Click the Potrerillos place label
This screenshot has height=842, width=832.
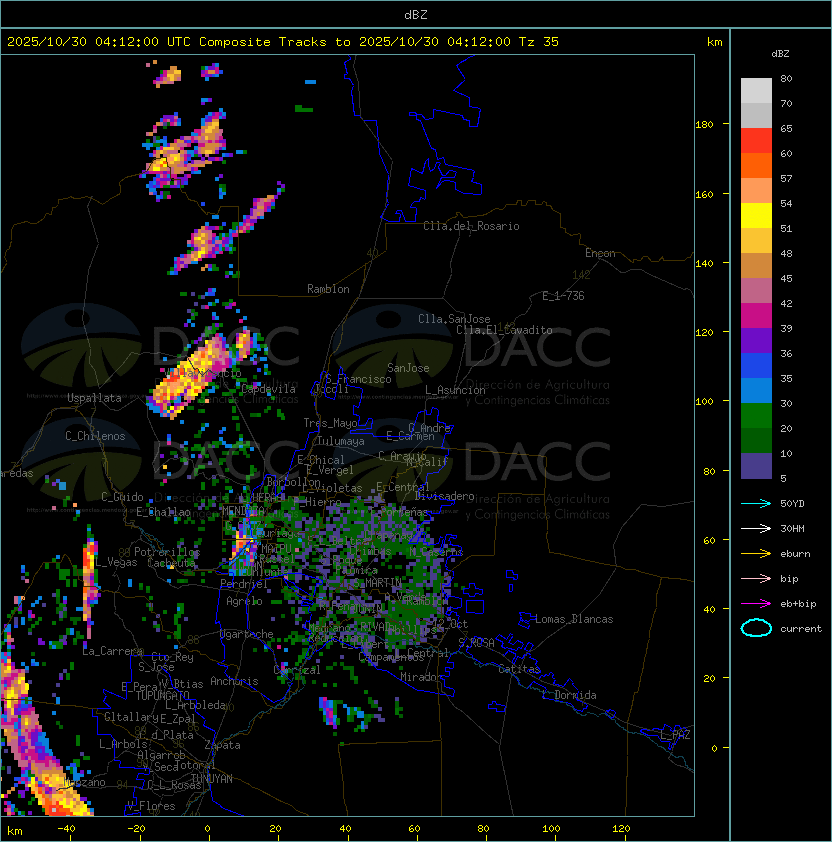167,552
